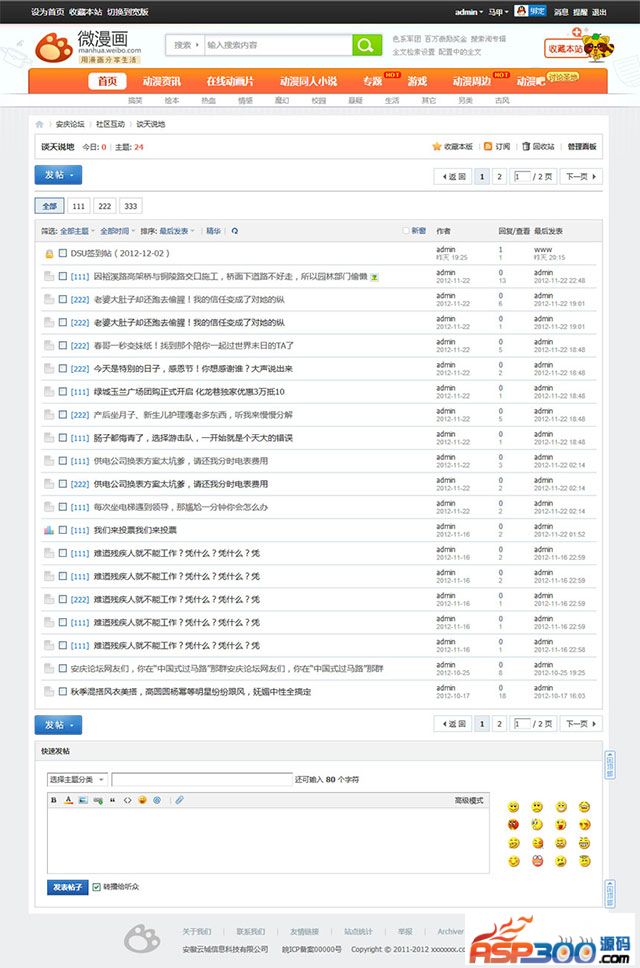Check the box for 春哥一秒变妹纸 thread

pos(63,346)
